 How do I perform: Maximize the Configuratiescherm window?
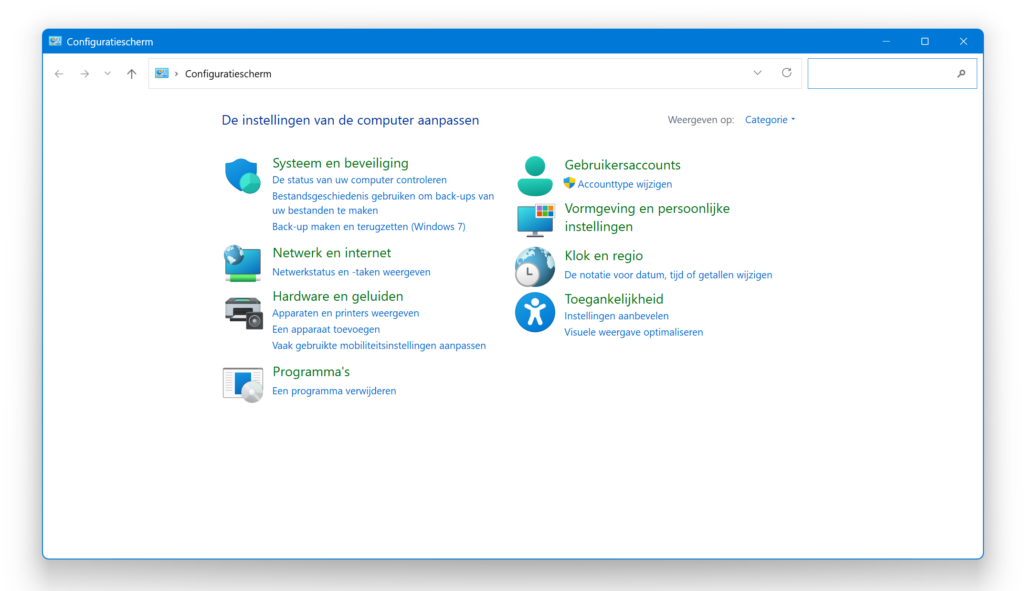pos(925,41)
